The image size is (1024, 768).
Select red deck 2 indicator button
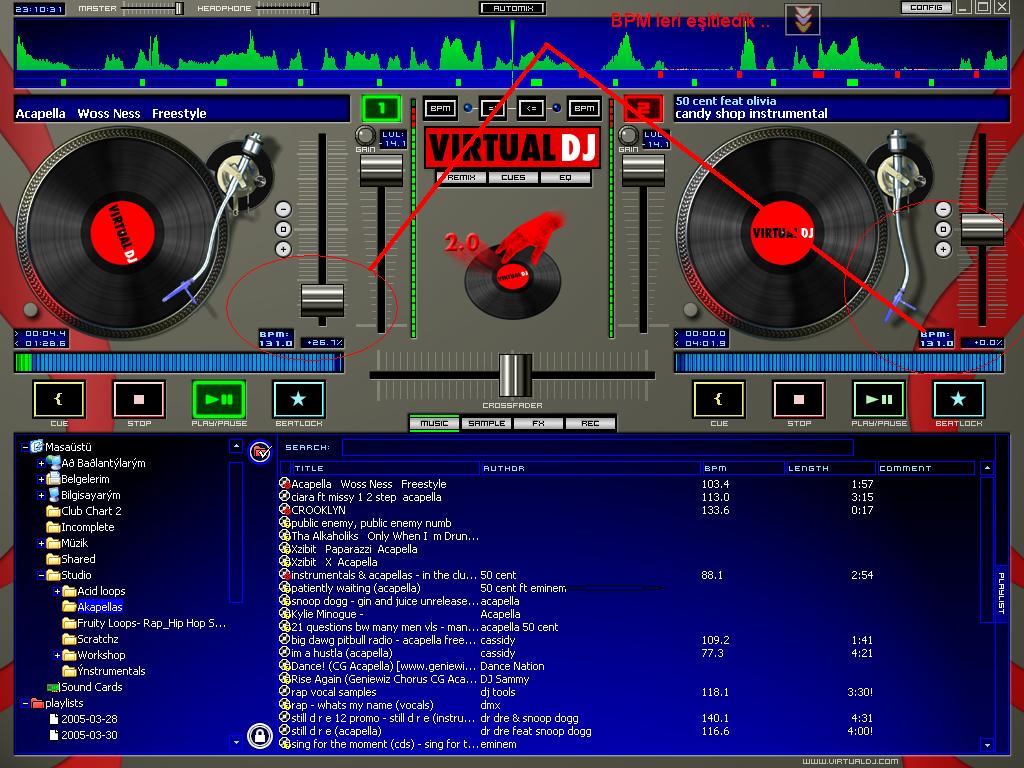tap(643, 108)
